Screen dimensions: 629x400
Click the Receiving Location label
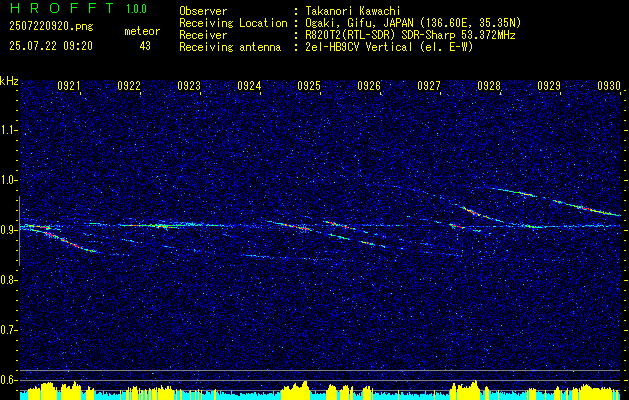point(233,23)
